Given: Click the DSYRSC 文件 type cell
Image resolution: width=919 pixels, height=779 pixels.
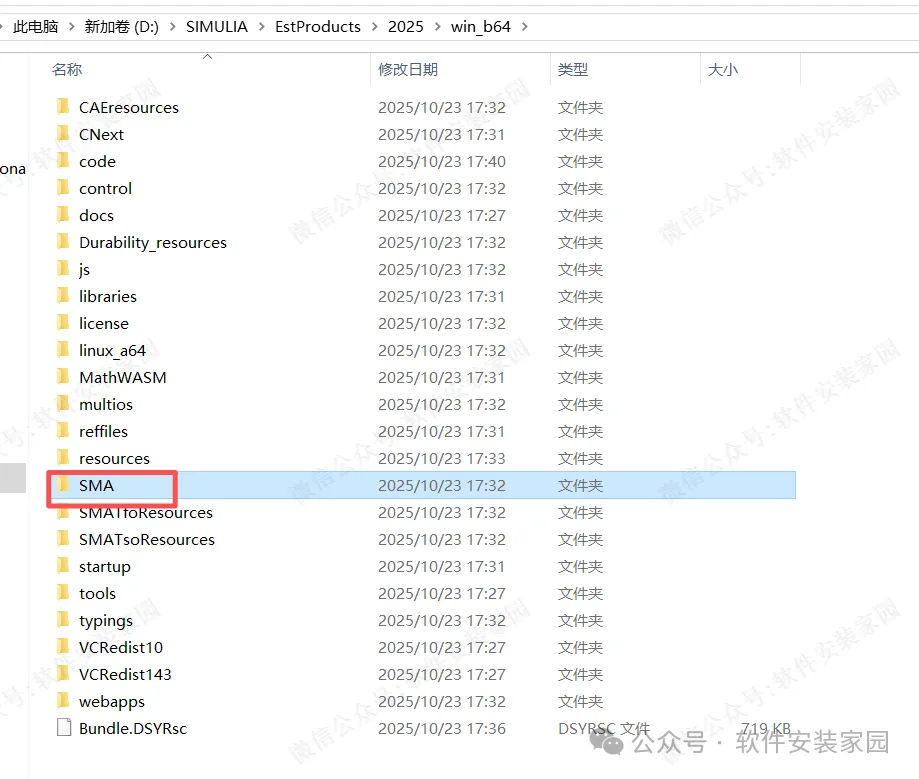Looking at the screenshot, I should point(604,728).
